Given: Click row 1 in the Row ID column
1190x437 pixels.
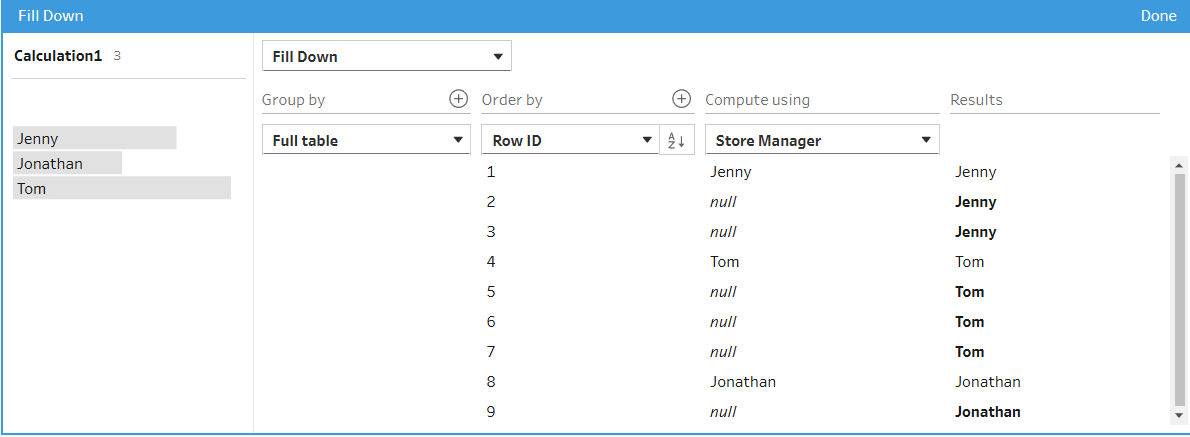Looking at the screenshot, I should coord(491,172).
